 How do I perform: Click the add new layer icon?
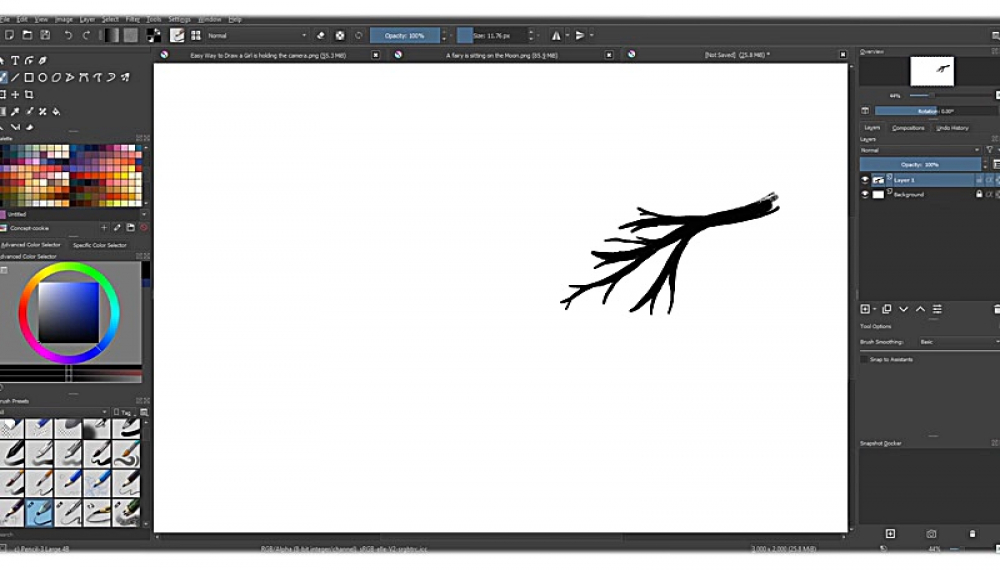click(865, 309)
